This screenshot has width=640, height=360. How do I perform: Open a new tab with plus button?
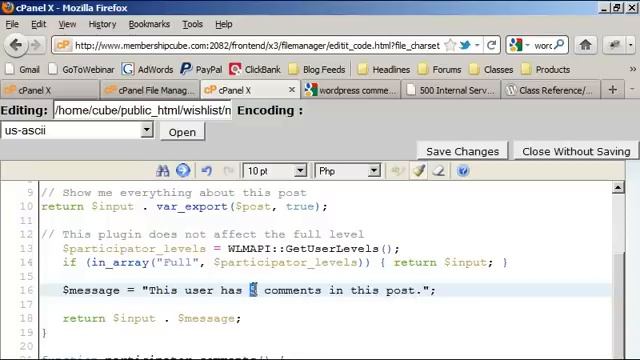[612, 90]
